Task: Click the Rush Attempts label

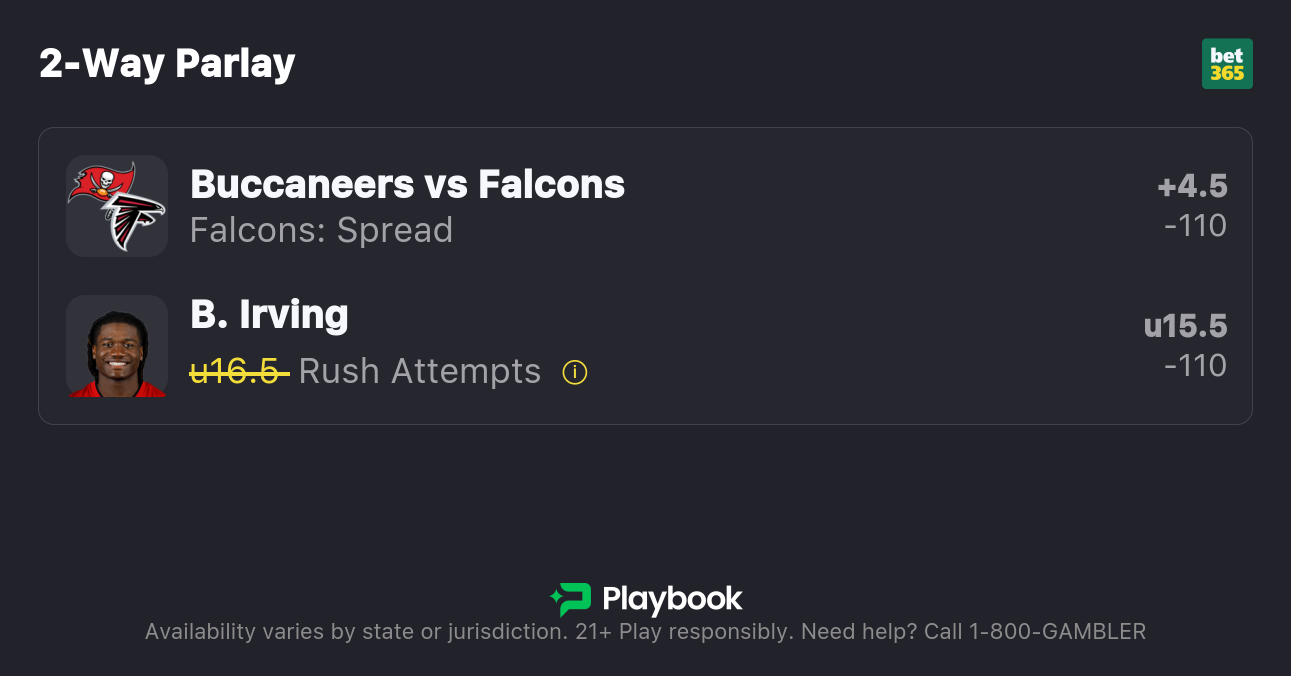Action: tap(420, 371)
